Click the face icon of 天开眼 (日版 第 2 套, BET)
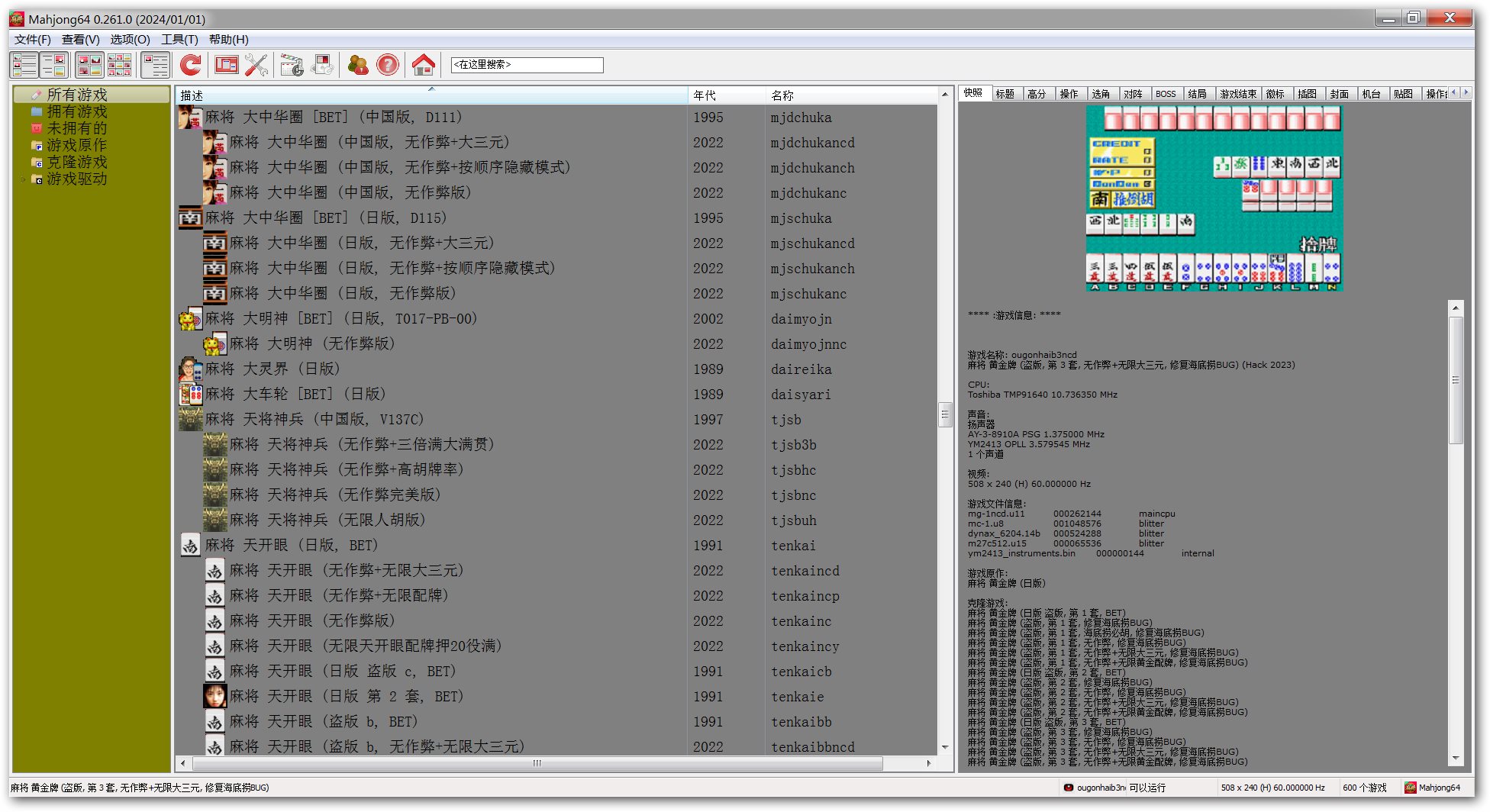This screenshot has height=812, width=1490. [214, 697]
